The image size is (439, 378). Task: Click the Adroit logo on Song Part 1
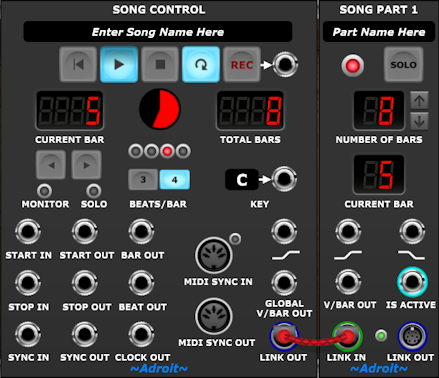pyautogui.click(x=379, y=368)
